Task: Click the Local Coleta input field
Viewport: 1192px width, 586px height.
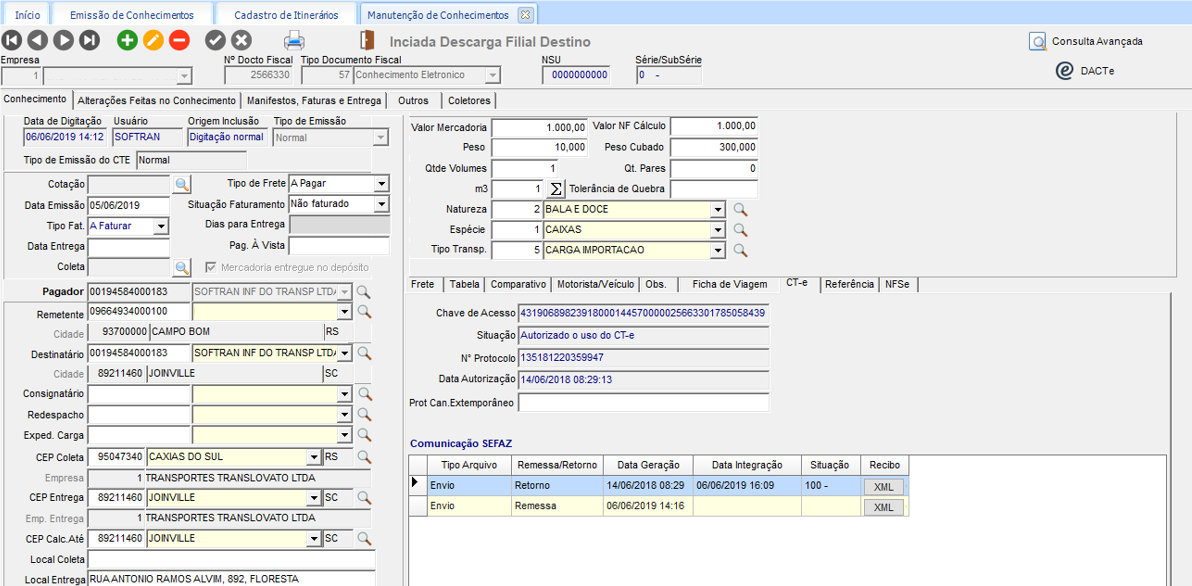Action: click(x=231, y=559)
